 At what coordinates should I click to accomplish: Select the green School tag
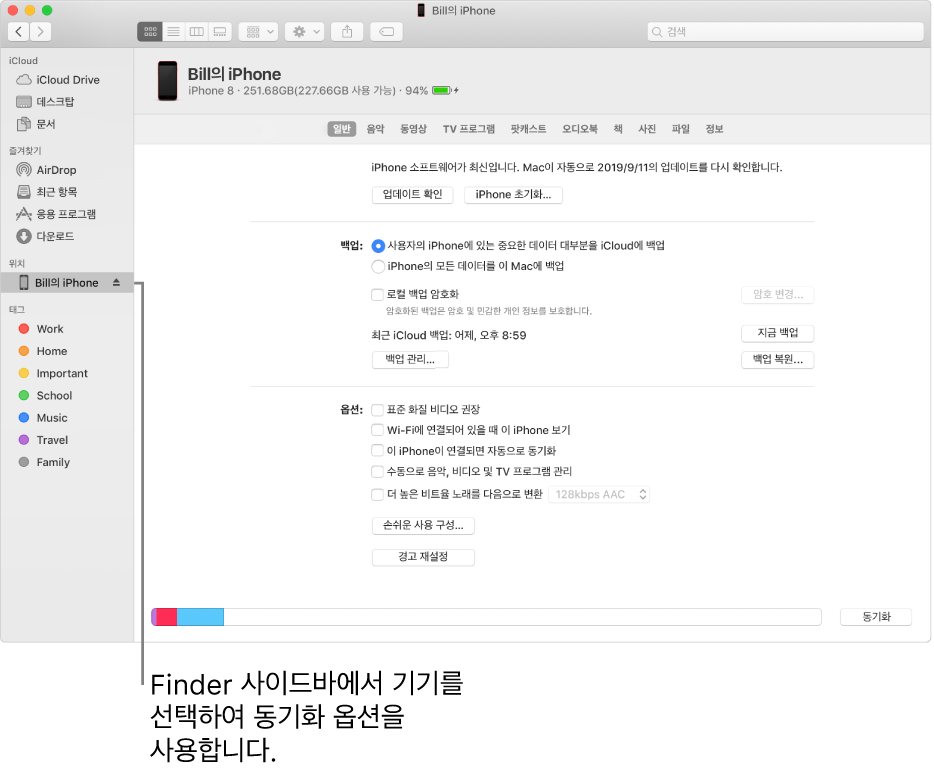67,396
